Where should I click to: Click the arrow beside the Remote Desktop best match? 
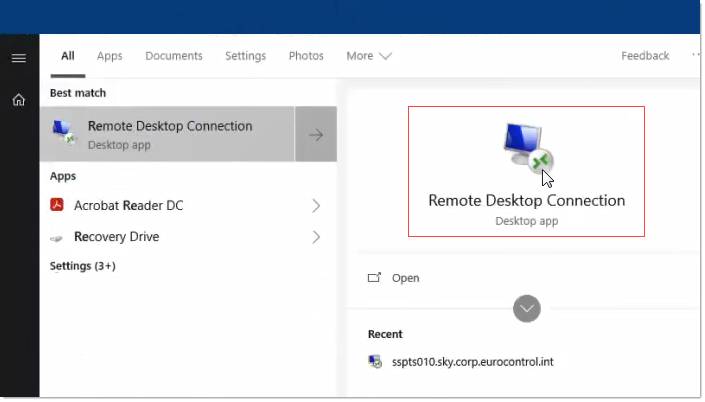coord(316,135)
